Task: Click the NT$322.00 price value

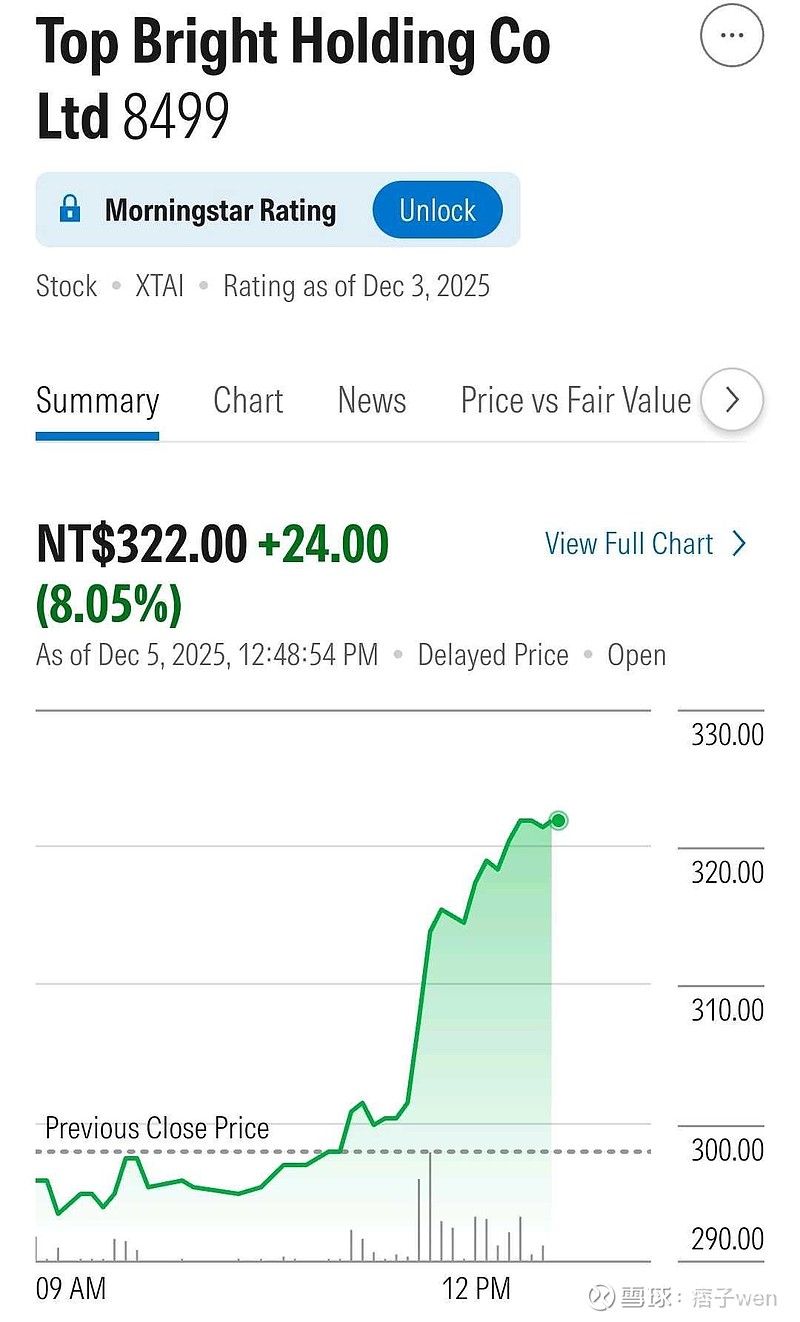Action: click(x=141, y=545)
